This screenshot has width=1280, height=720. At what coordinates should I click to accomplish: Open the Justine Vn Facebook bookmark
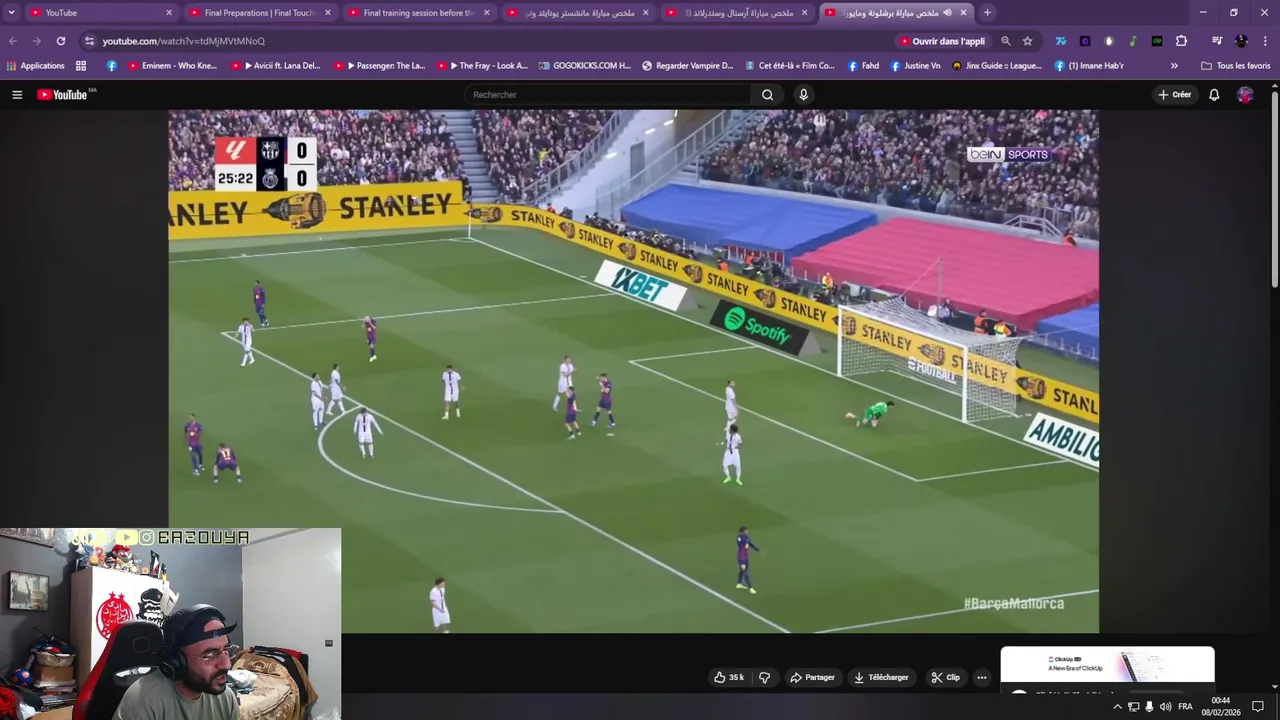click(914, 66)
